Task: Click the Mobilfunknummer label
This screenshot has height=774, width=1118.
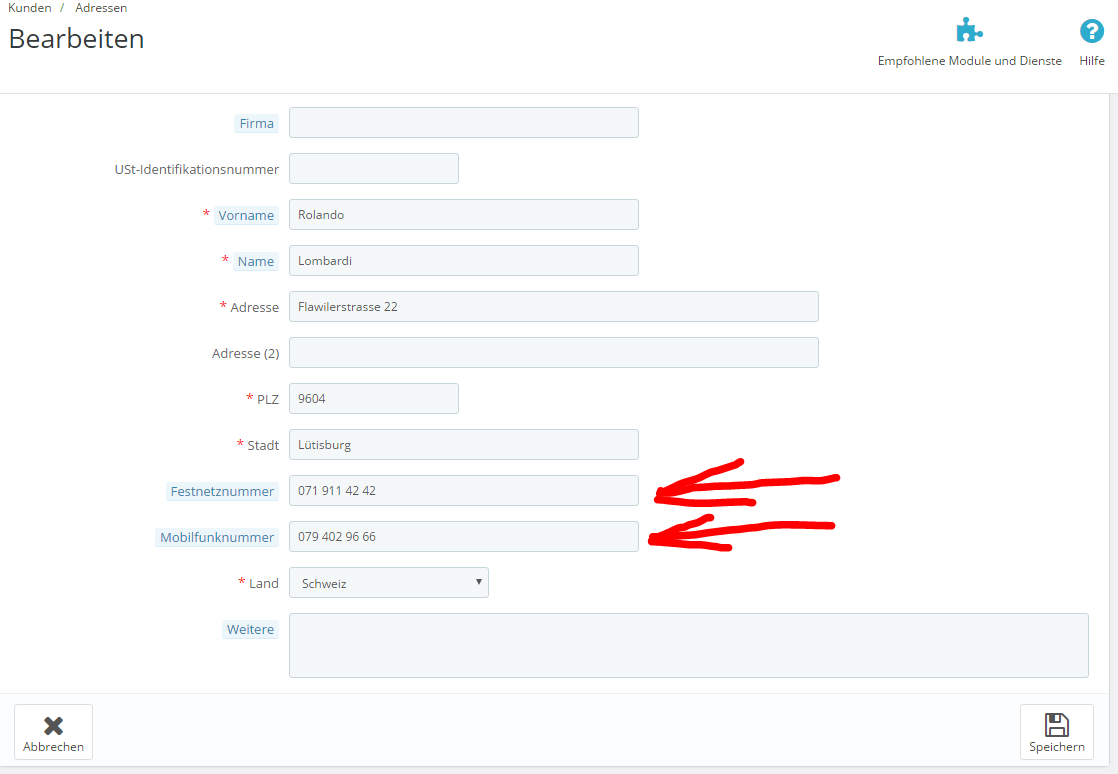Action: (217, 537)
